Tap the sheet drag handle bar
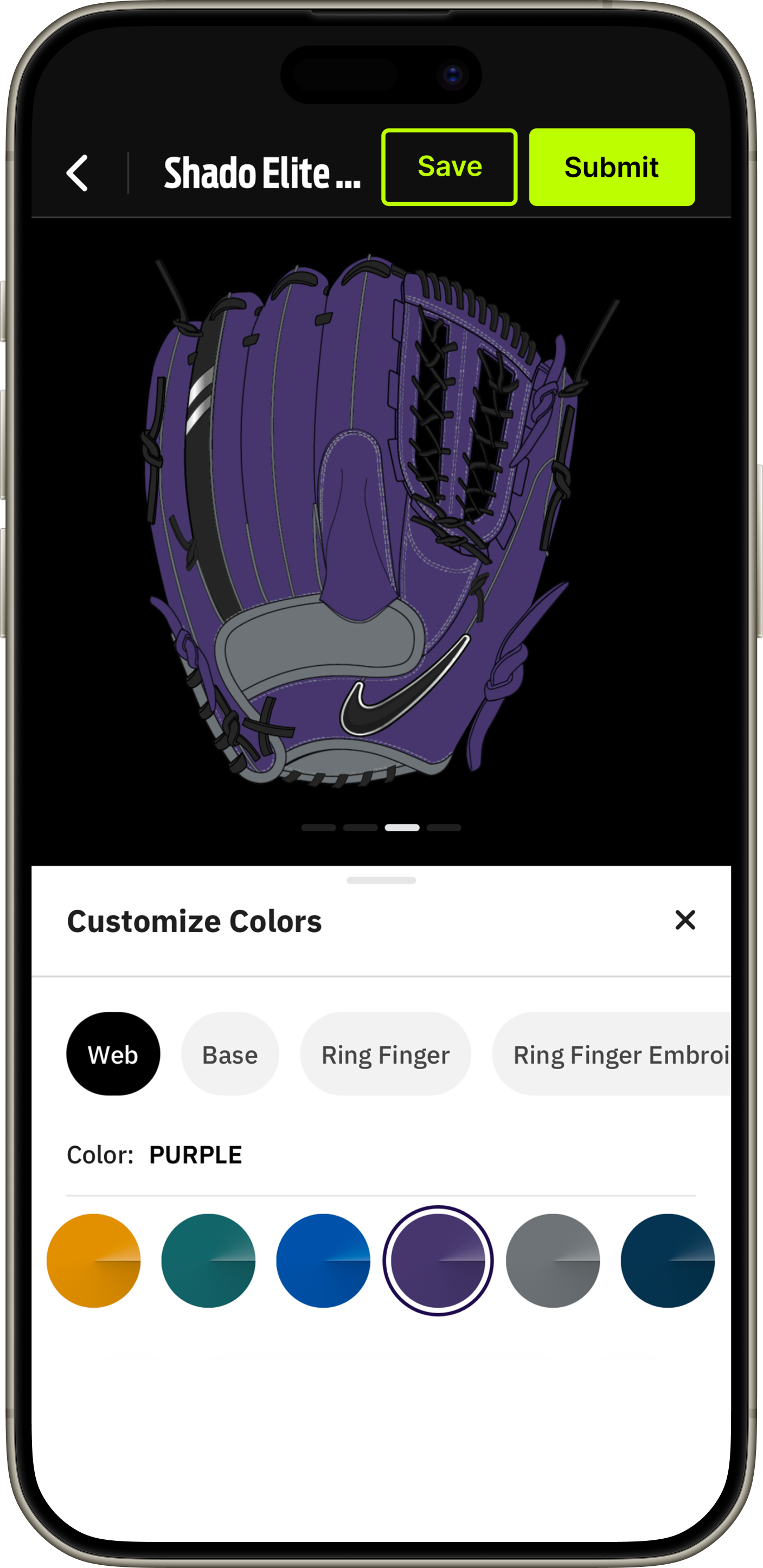This screenshot has height=1568, width=763. [381, 880]
